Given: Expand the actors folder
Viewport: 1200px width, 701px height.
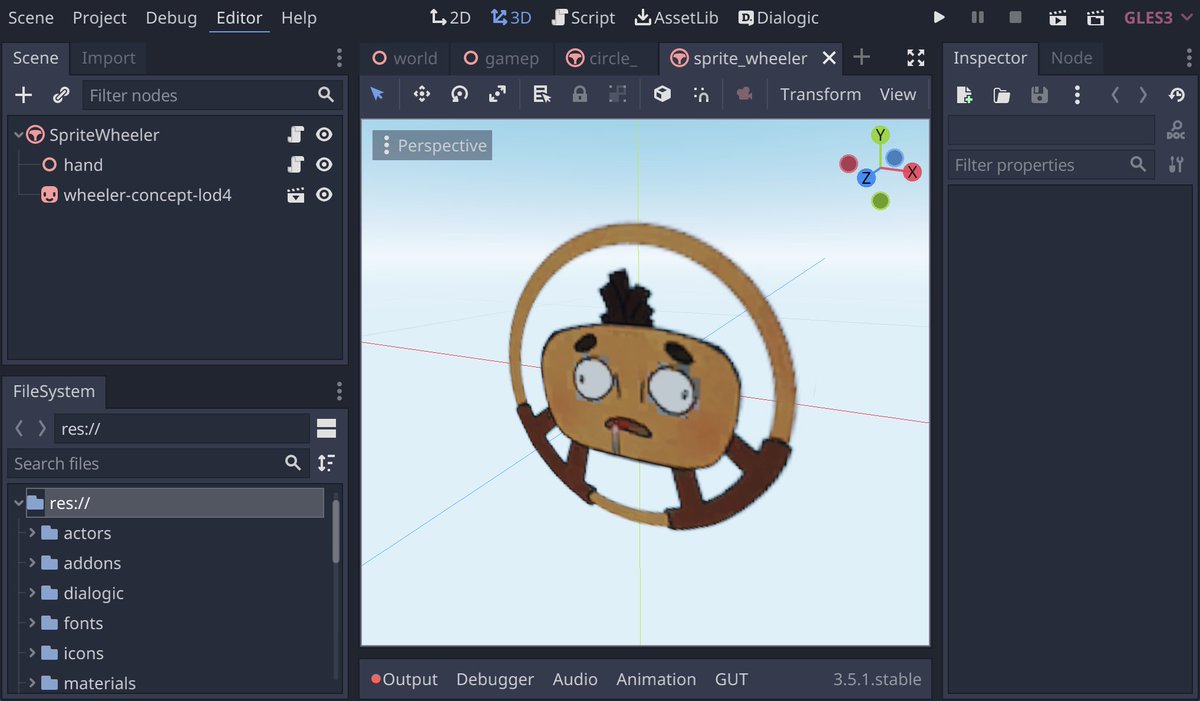Looking at the screenshot, I should [x=33, y=533].
